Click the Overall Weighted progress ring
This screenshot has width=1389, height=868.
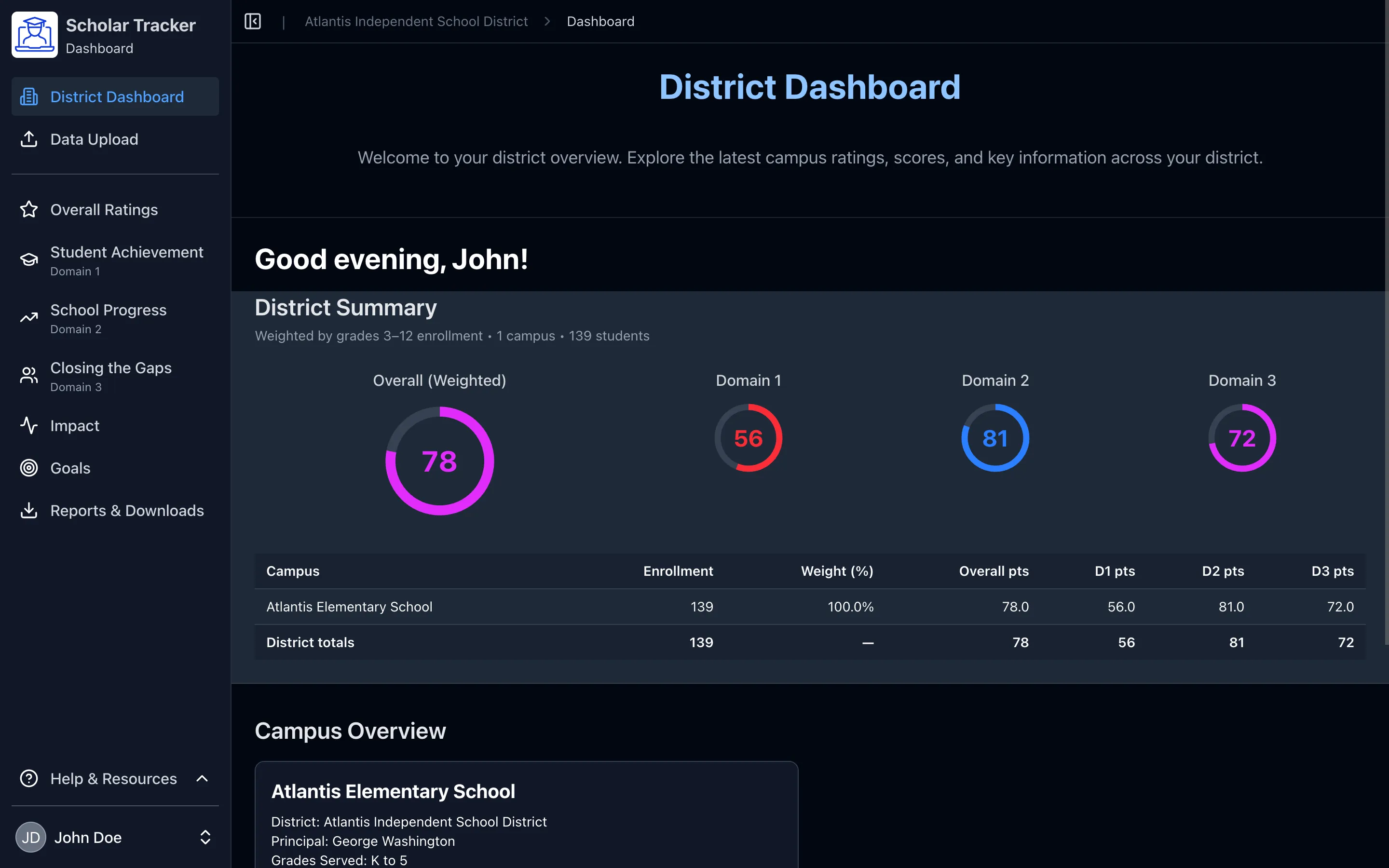[439, 459]
